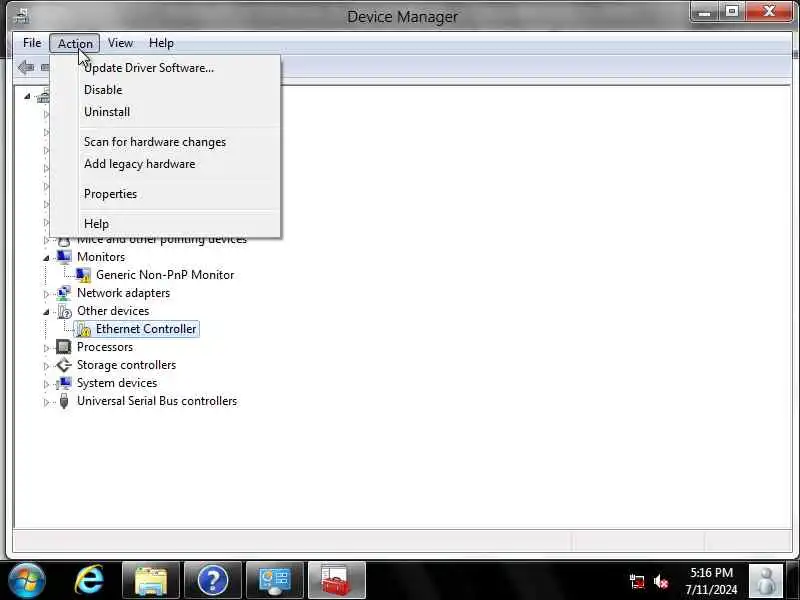Viewport: 800px width, 600px height.
Task: Select the Ethernet Controller entry
Action: click(x=146, y=329)
